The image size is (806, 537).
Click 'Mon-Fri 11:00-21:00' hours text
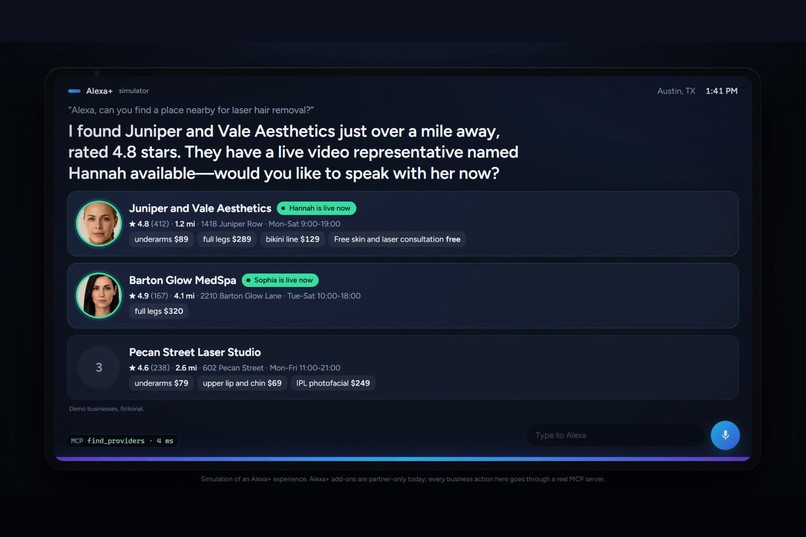pos(305,367)
